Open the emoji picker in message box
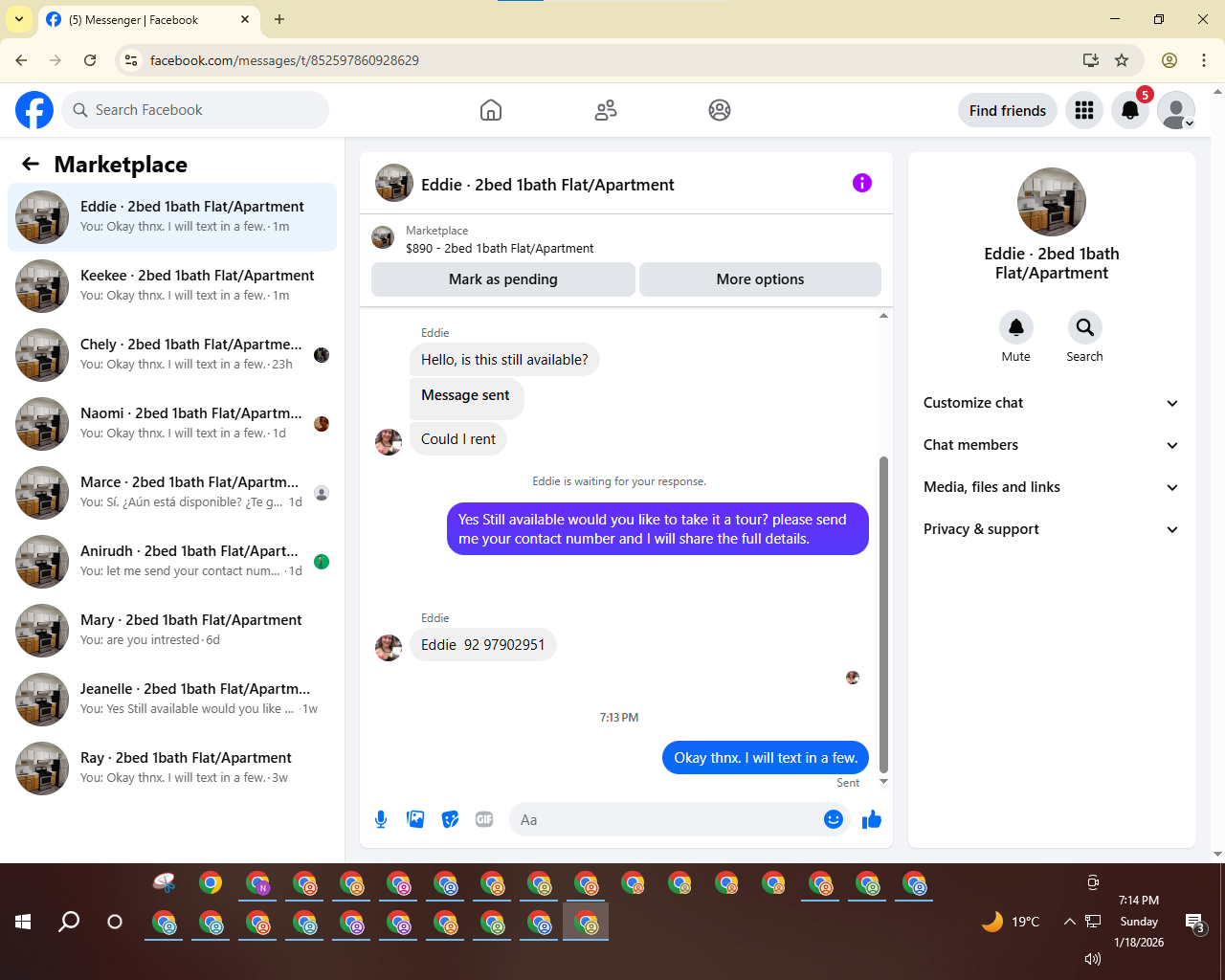The image size is (1225, 980). [834, 819]
